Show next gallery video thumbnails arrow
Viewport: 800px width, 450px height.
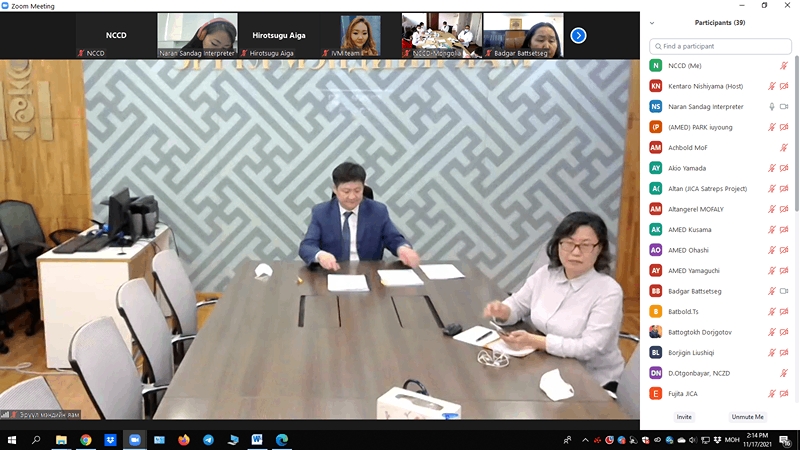[578, 35]
